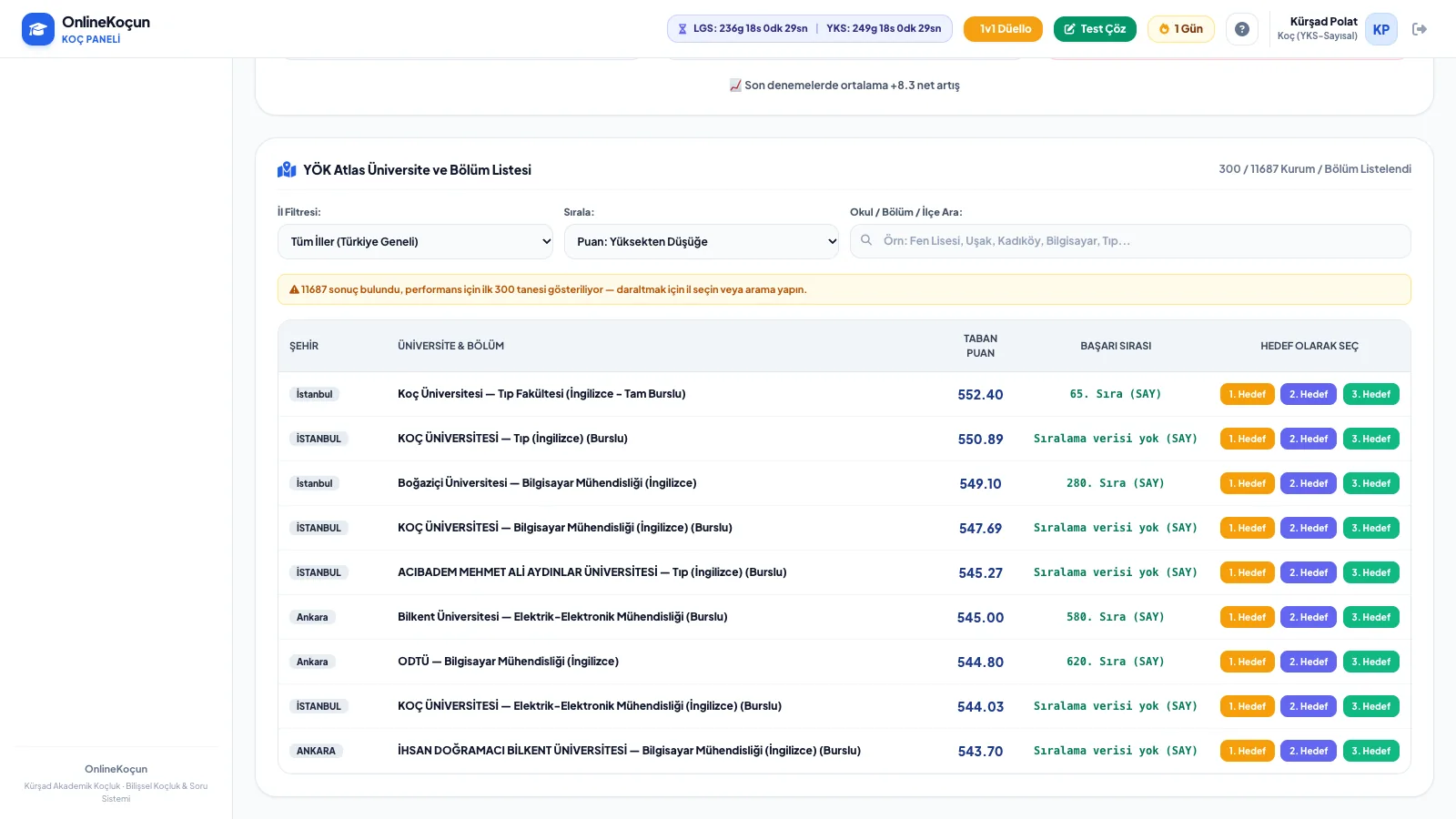1456x819 pixels.
Task: Click the ŞEHİR column header
Action: point(304,346)
